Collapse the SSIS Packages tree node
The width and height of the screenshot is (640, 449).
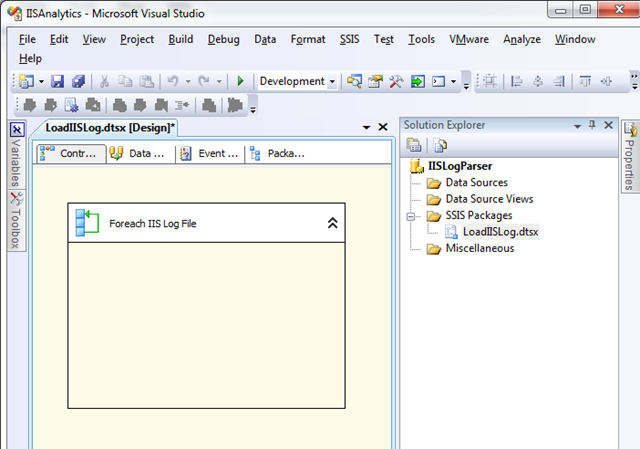(411, 216)
